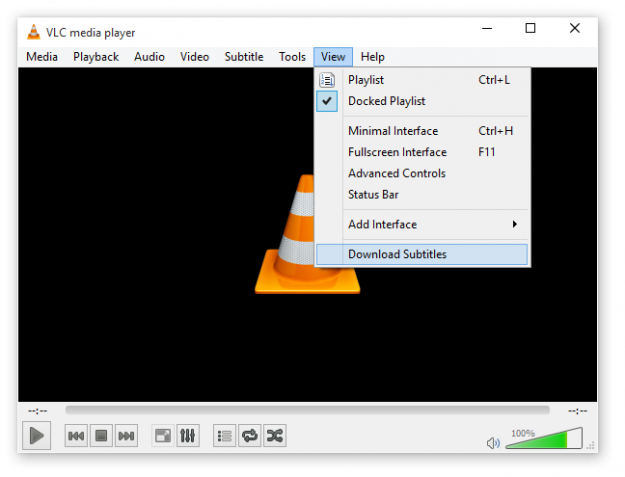Image resolution: width=625 pixels, height=477 pixels.
Task: Mute audio via speaker icon
Action: click(x=493, y=443)
